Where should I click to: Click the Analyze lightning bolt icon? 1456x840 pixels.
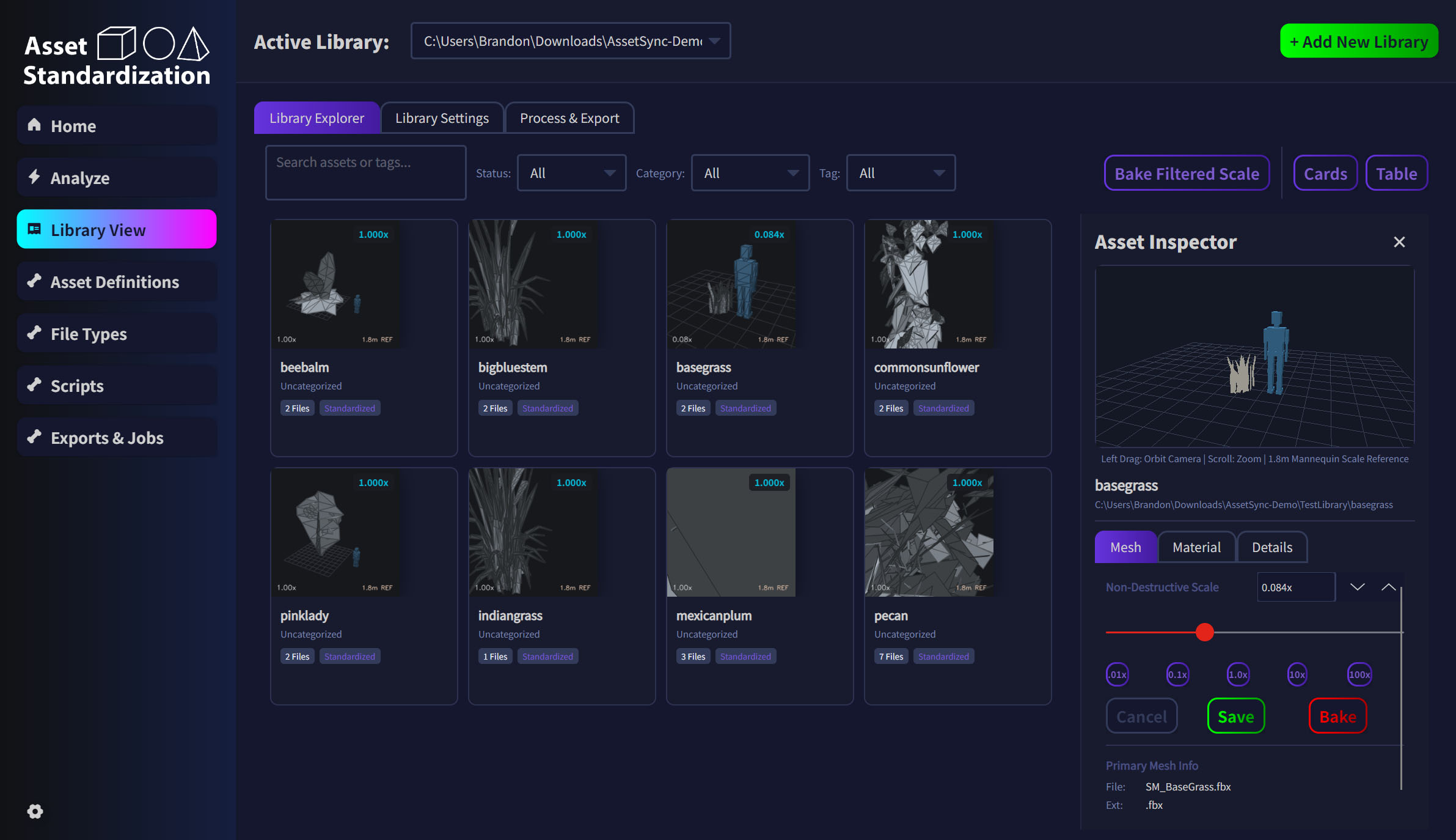tap(34, 177)
